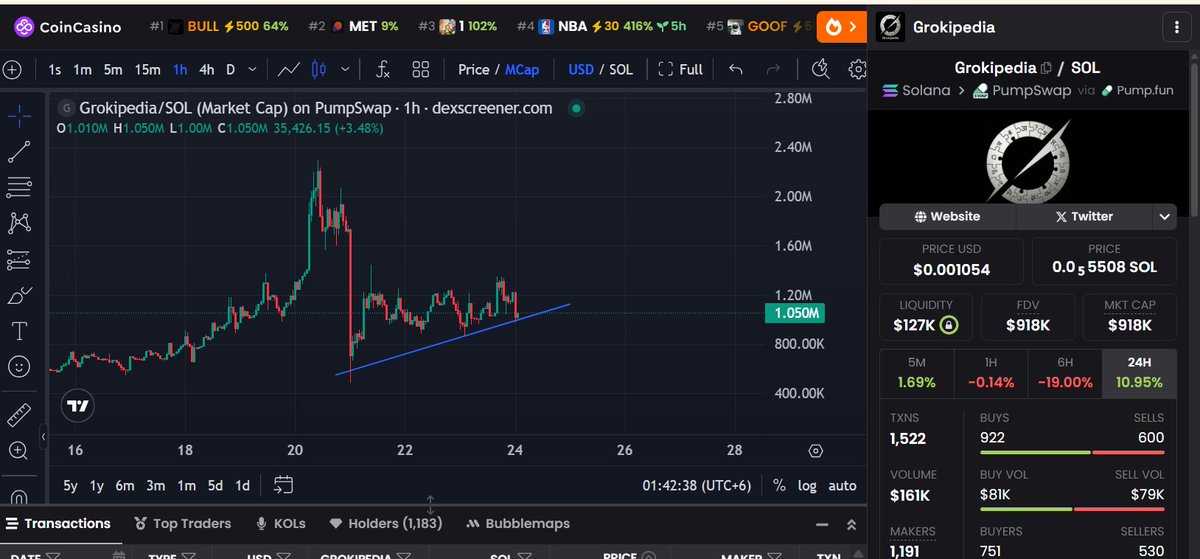Undo the last chart action
Image resolution: width=1200 pixels, height=559 pixels.
click(736, 70)
